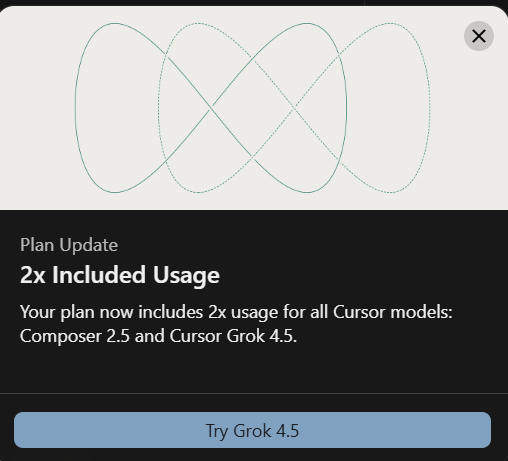Click the Cursor Grok 4.5 text in description
508x461 pixels.
233,336
